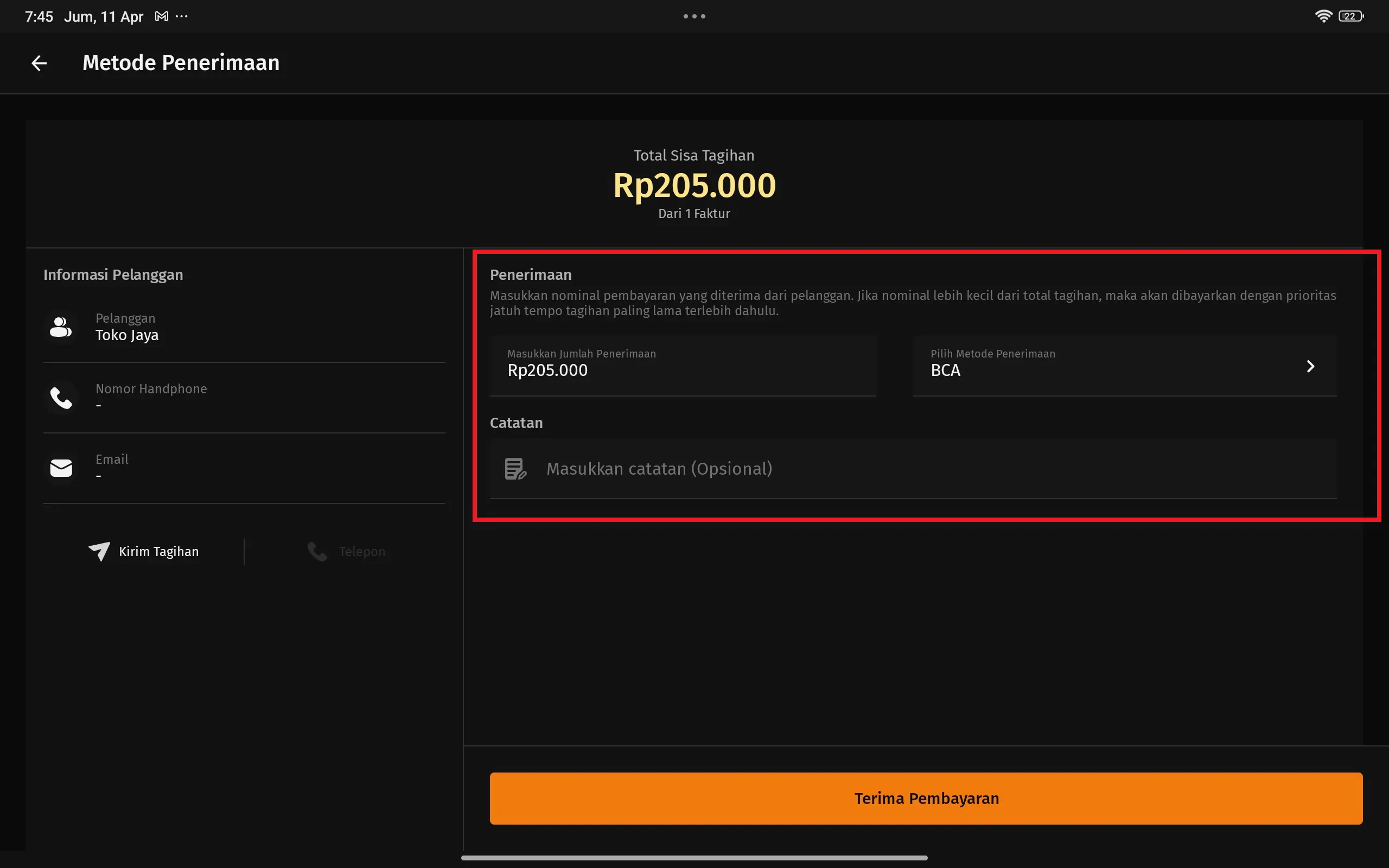Click the Nomor Handphone label
Image resolution: width=1389 pixels, height=868 pixels.
coord(151,388)
